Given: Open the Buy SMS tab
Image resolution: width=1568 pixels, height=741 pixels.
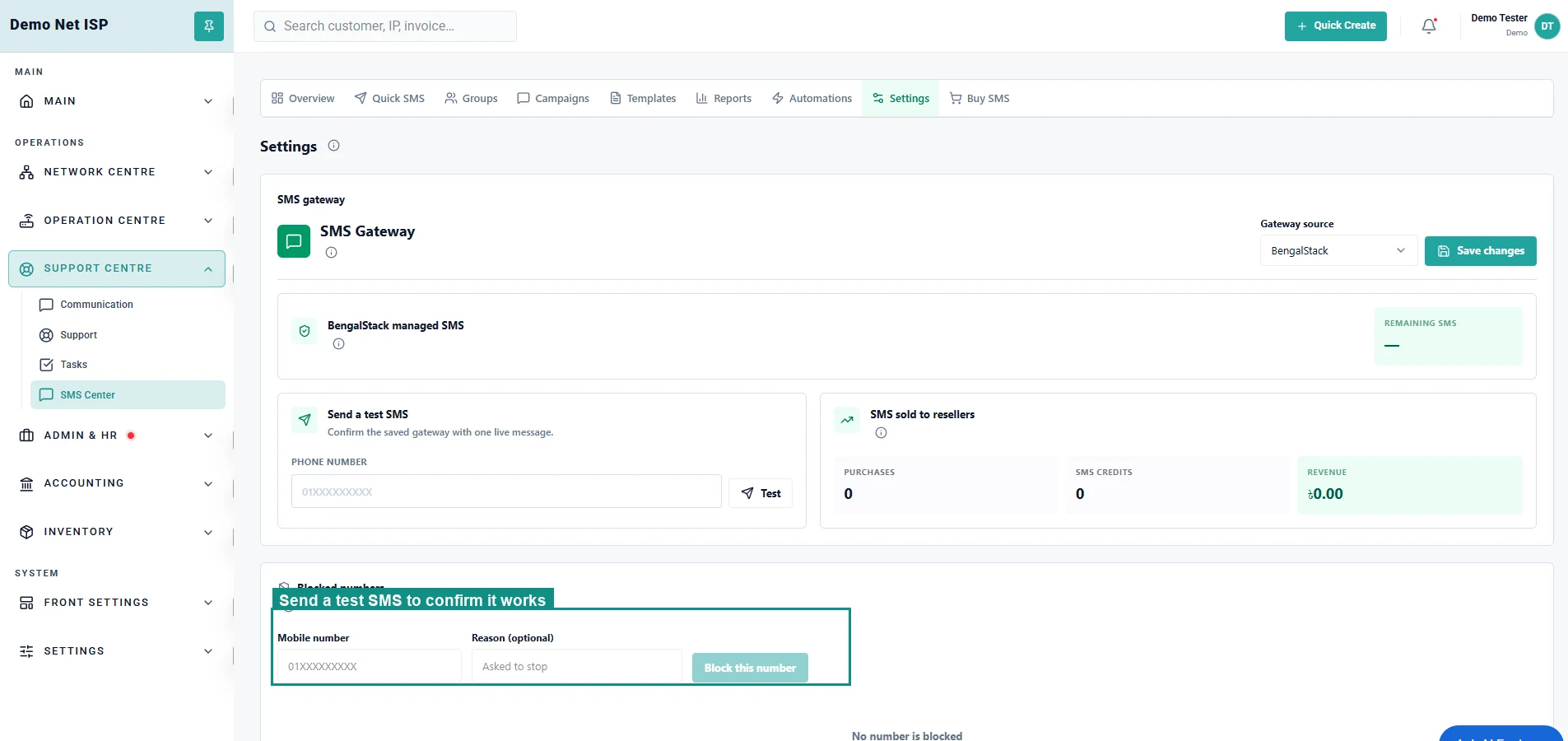Looking at the screenshot, I should pyautogui.click(x=979, y=99).
